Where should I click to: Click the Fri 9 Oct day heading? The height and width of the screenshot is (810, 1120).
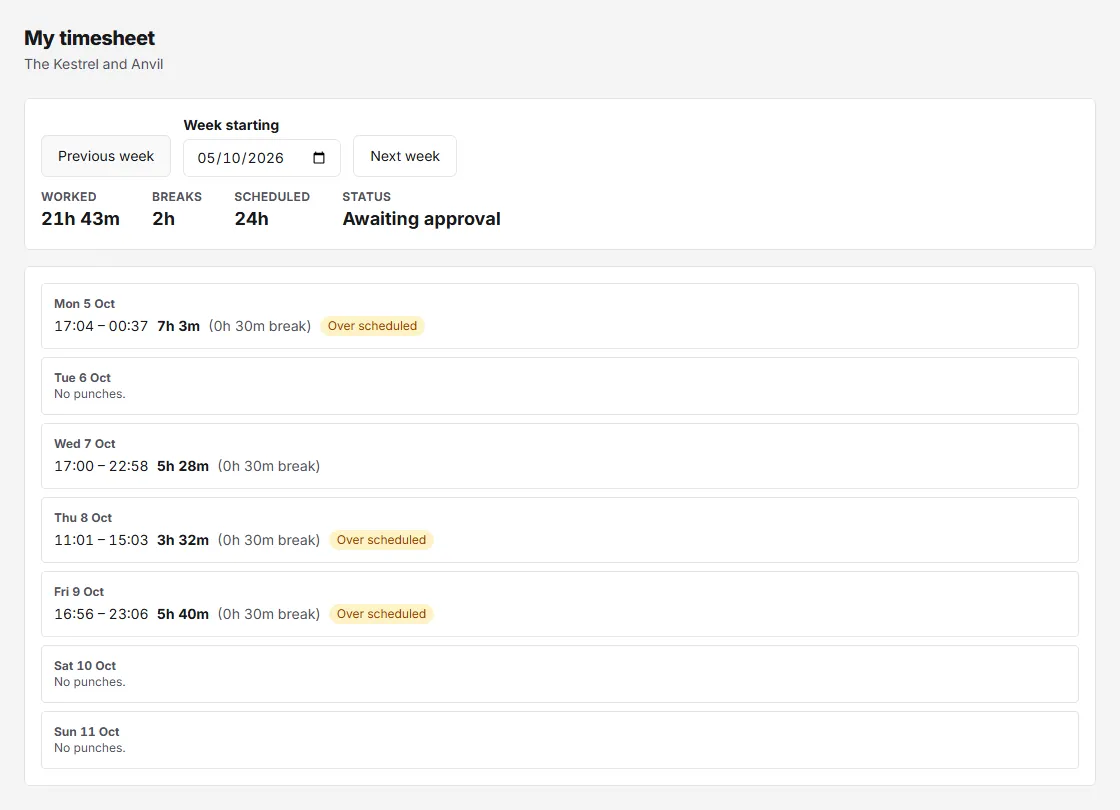[x=79, y=591]
